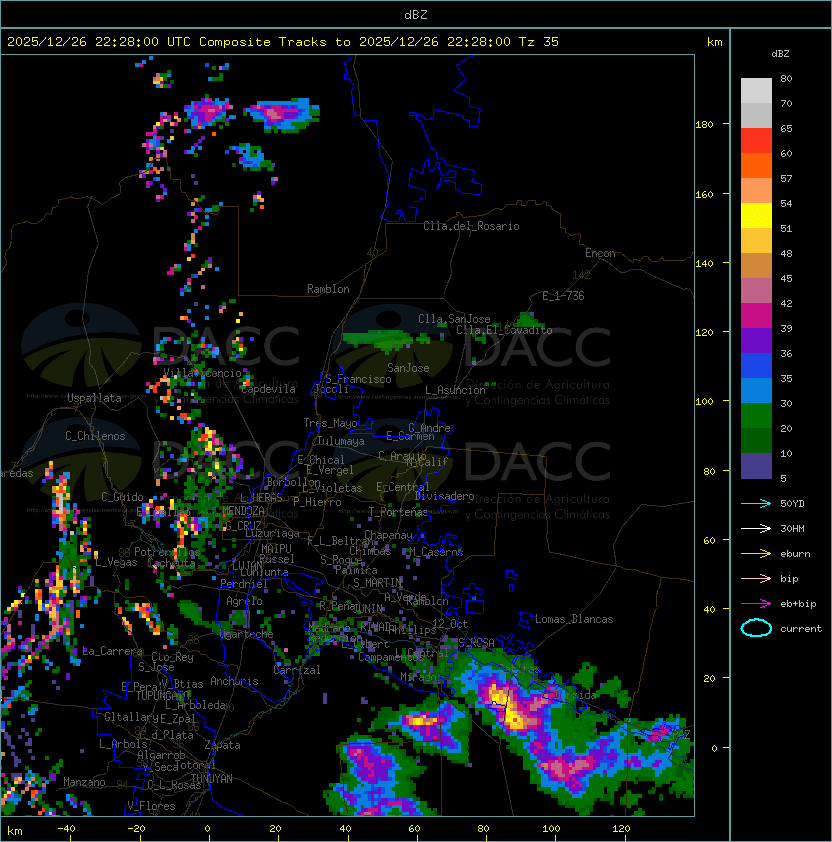
Task: Pick the light blue swatch between 35 and 30
Action: click(x=756, y=390)
